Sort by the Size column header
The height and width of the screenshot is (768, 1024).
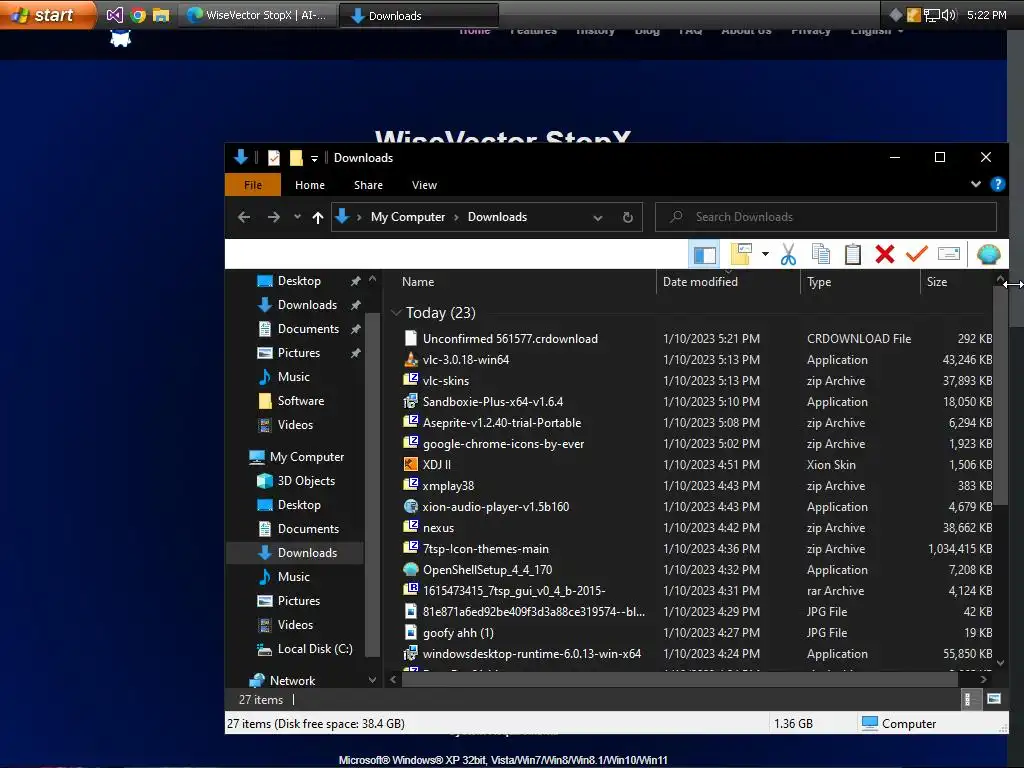pyautogui.click(x=936, y=281)
